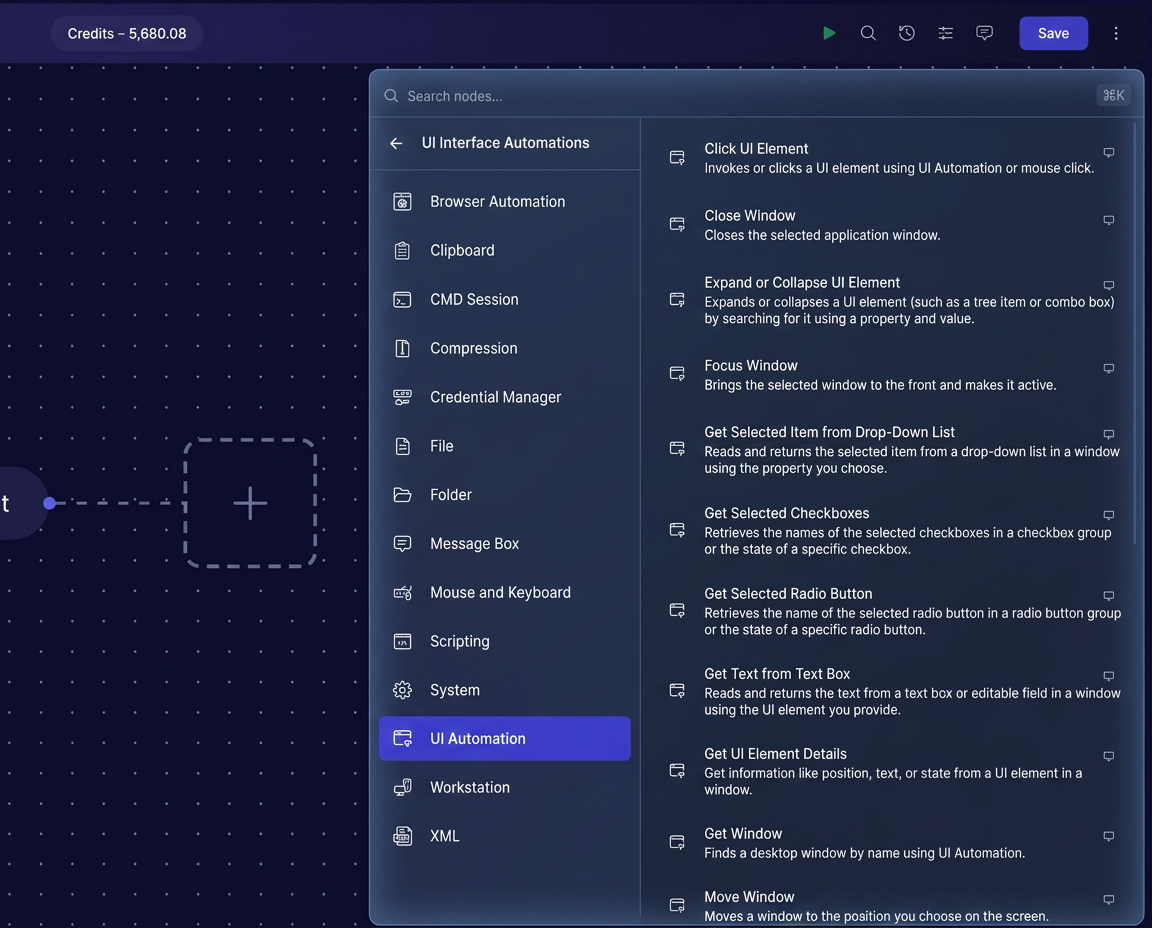Add Get Selected Item from Drop-Down List node
This screenshot has height=928, width=1152.
[891, 450]
